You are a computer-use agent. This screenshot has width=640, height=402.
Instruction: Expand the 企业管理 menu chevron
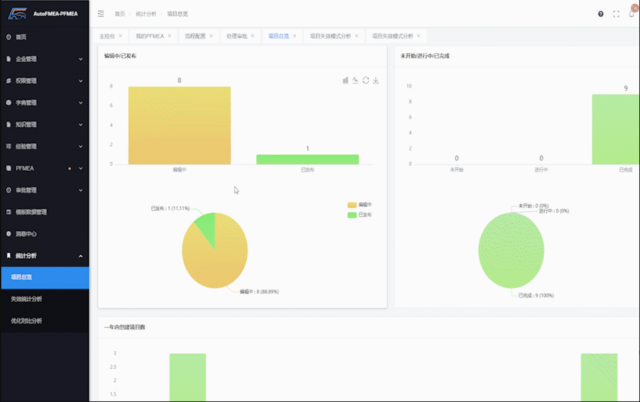[80, 59]
